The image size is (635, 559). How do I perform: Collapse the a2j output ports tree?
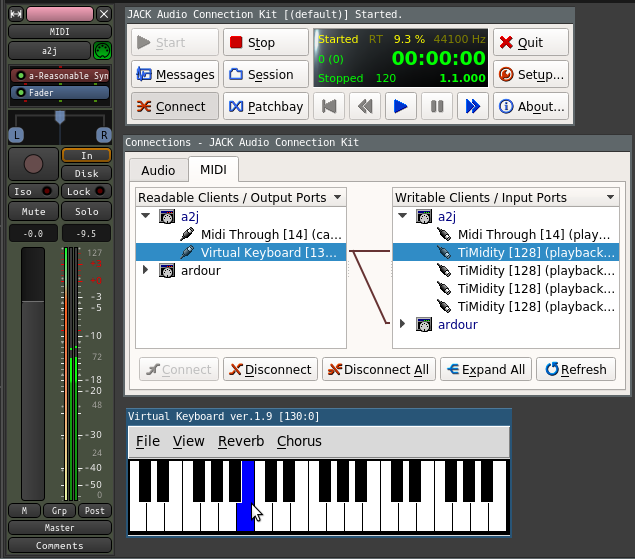click(146, 216)
